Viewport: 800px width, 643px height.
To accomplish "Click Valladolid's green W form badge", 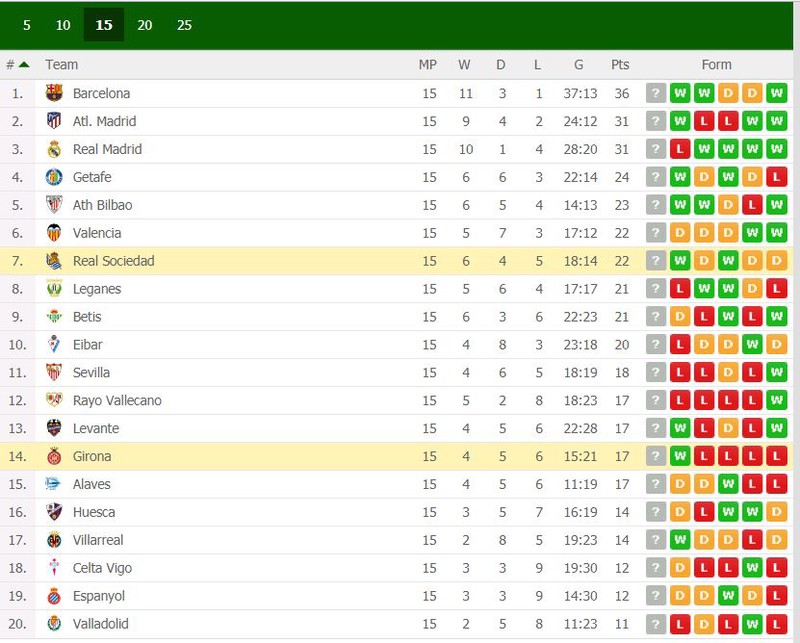I will pos(752,624).
